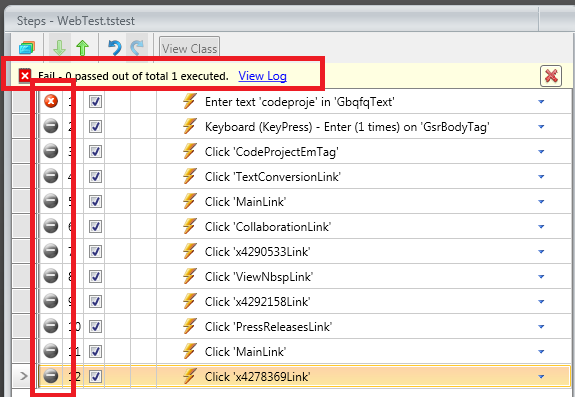This screenshot has height=397, width=575.
Task: Expand dropdown arrow of PressReleasesLink step
Action: click(x=541, y=326)
